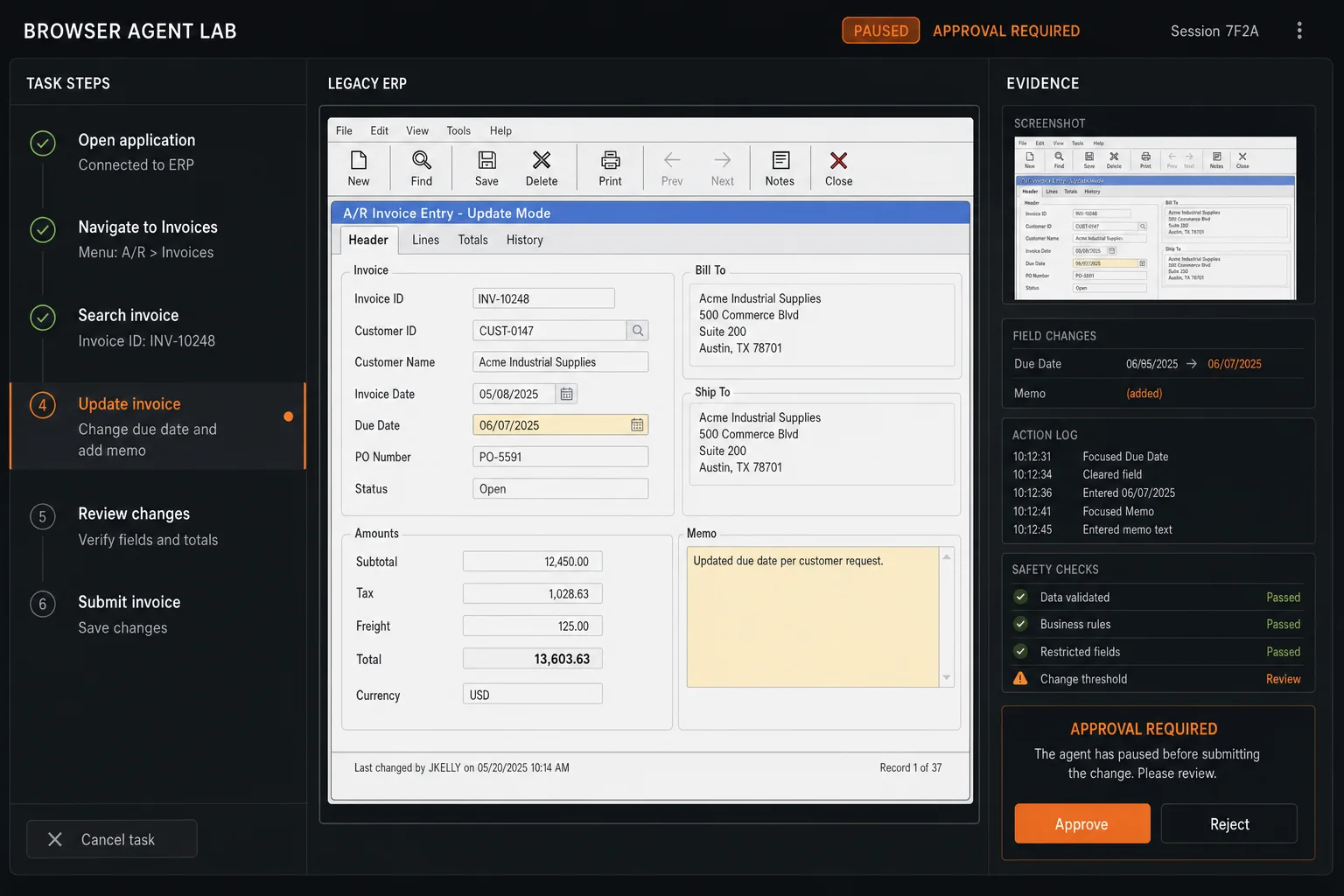Click the Memo scrollbar down arrow
The height and width of the screenshot is (896, 1344).
946,678
